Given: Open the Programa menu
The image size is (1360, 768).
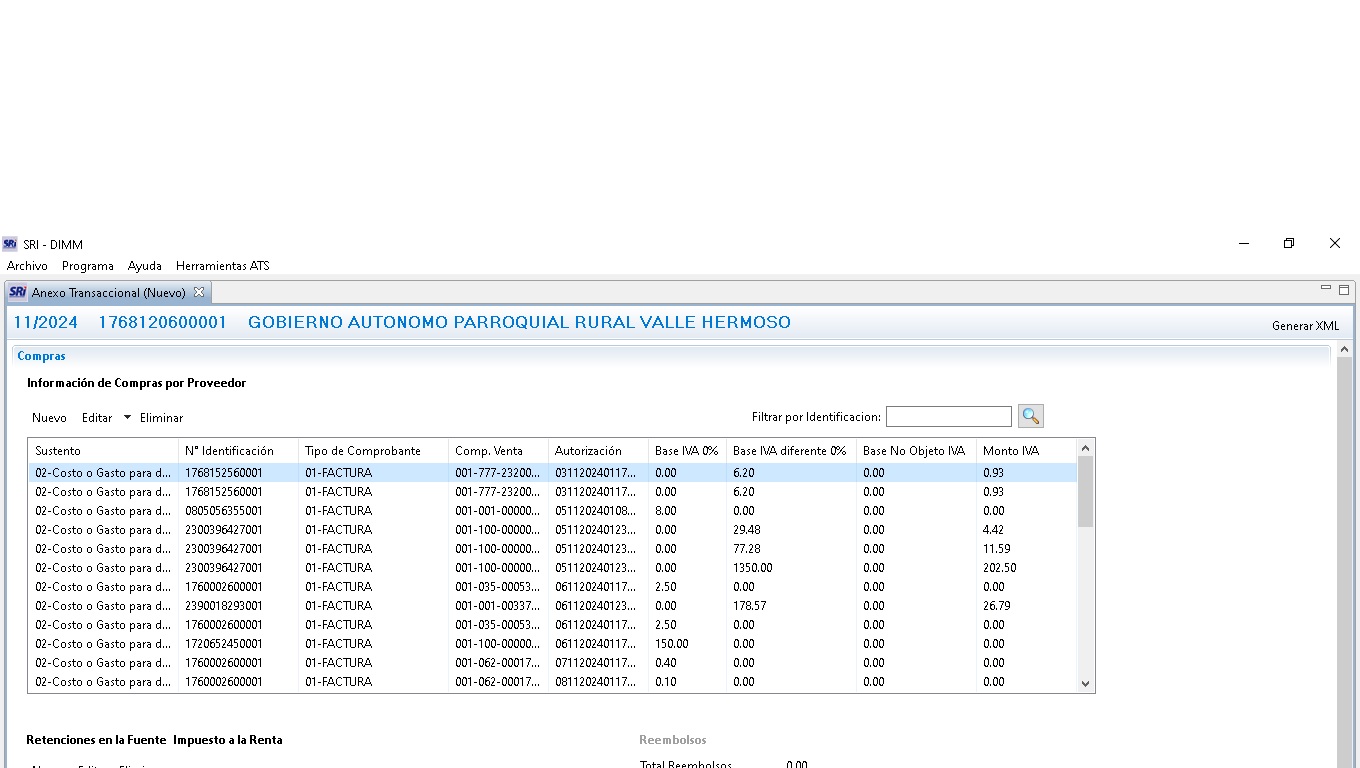Looking at the screenshot, I should (x=88, y=266).
